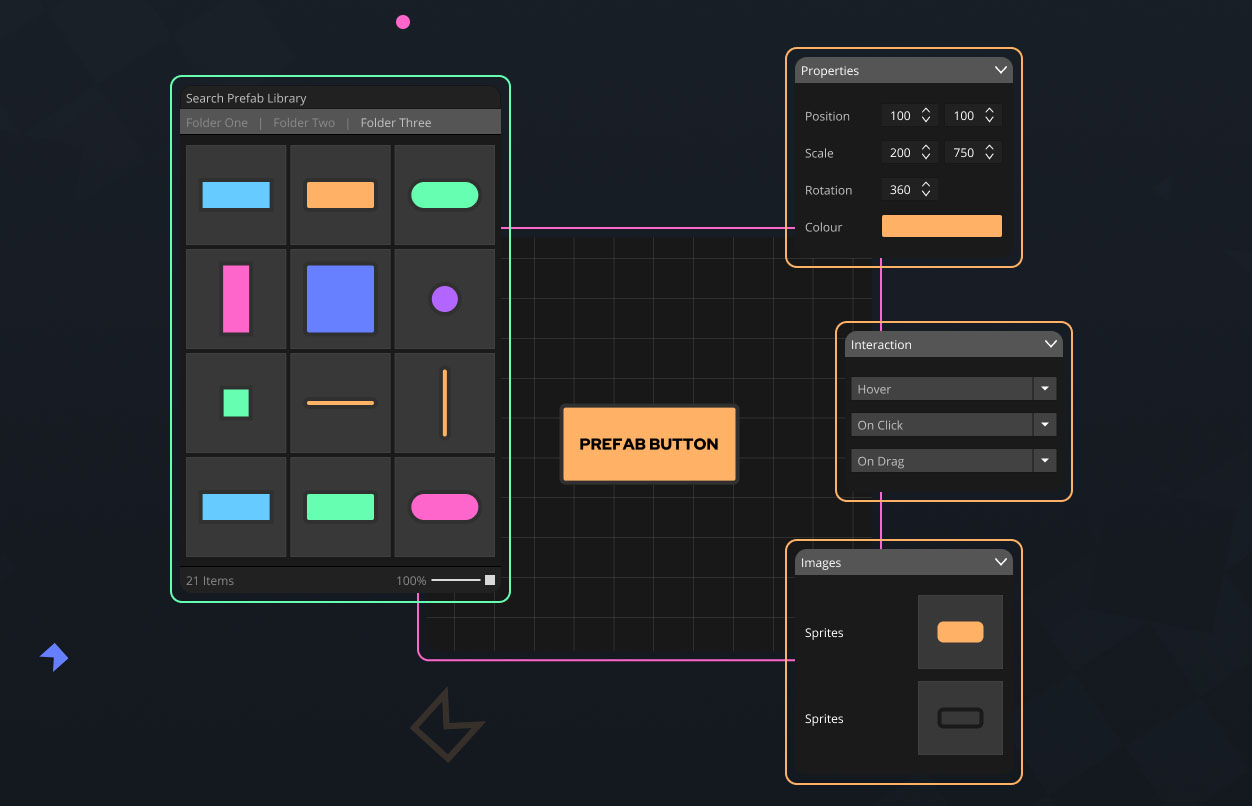
Task: Click the library zoom slider handle
Action: (490, 580)
